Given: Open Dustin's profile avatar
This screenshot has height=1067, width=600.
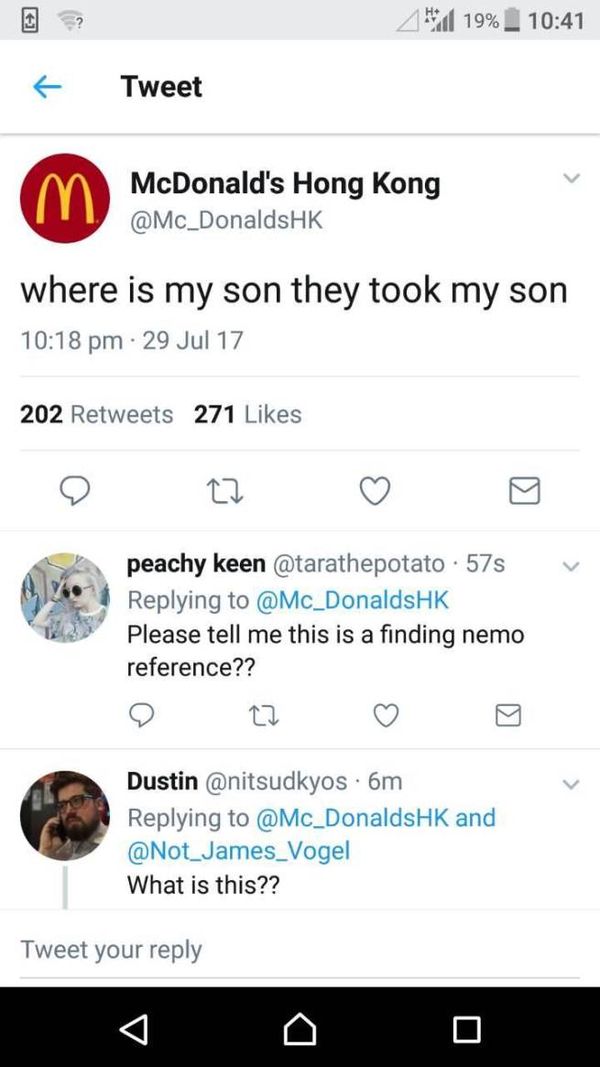Looking at the screenshot, I should point(65,815).
